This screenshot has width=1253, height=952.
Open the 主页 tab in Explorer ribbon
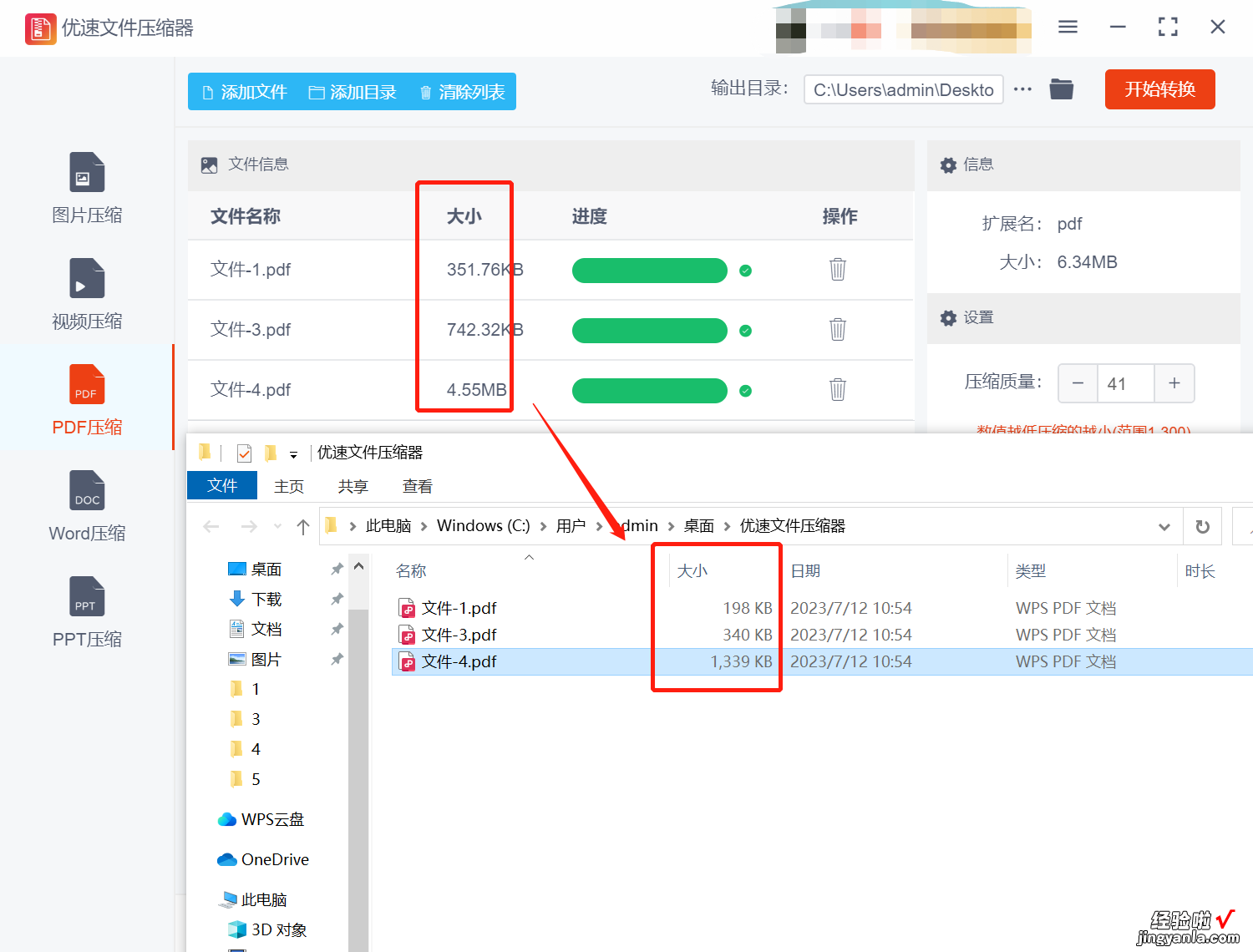click(289, 486)
